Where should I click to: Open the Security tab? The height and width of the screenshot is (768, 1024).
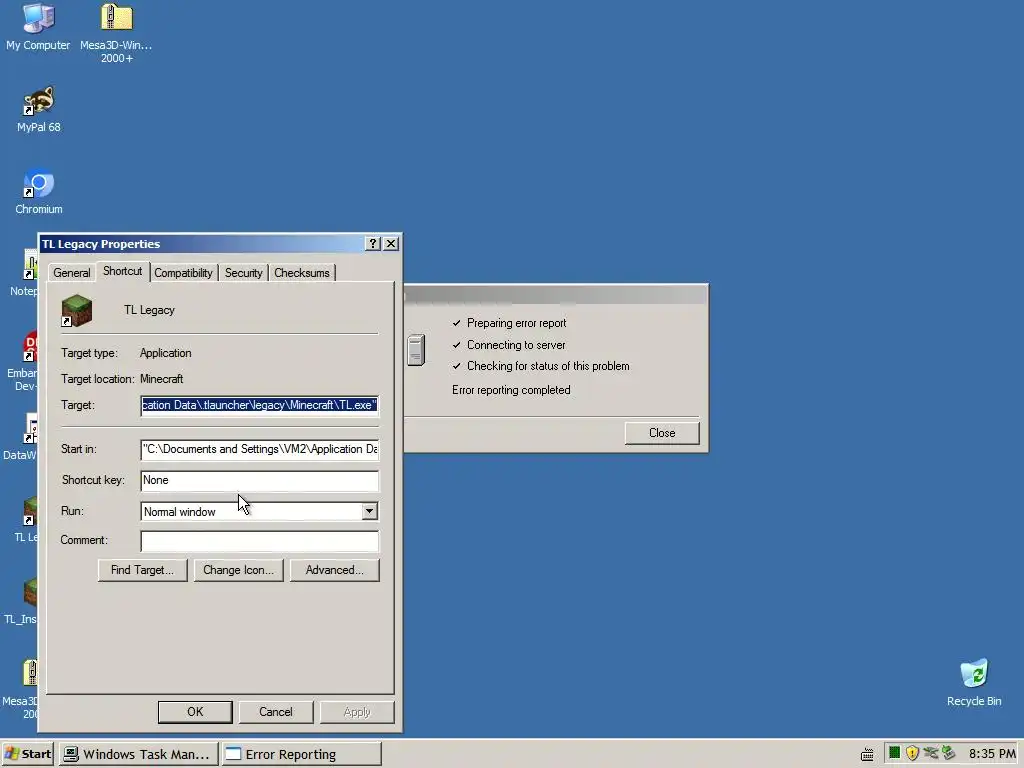(x=244, y=273)
